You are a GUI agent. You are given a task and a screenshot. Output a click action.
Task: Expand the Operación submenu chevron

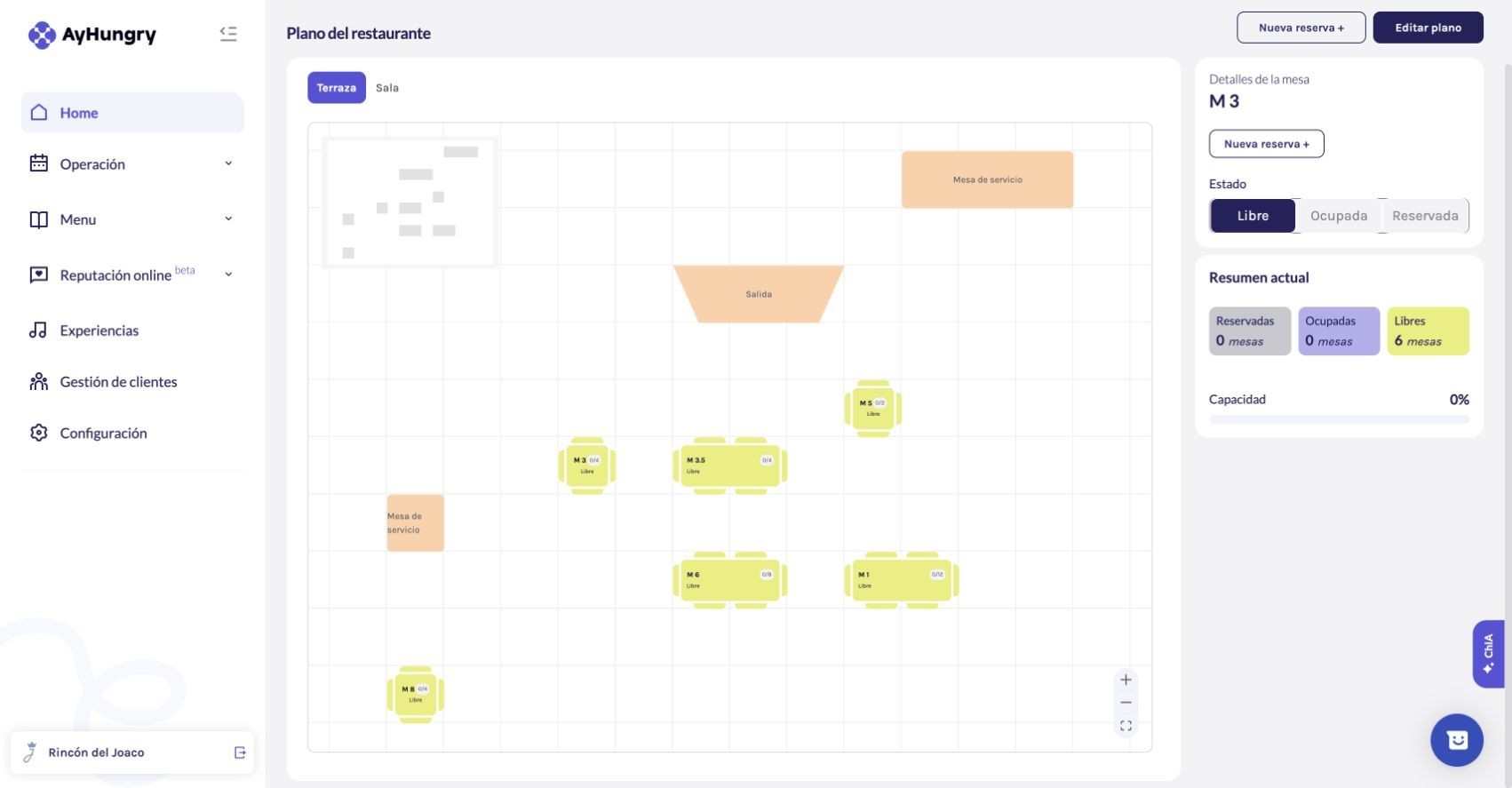[228, 163]
